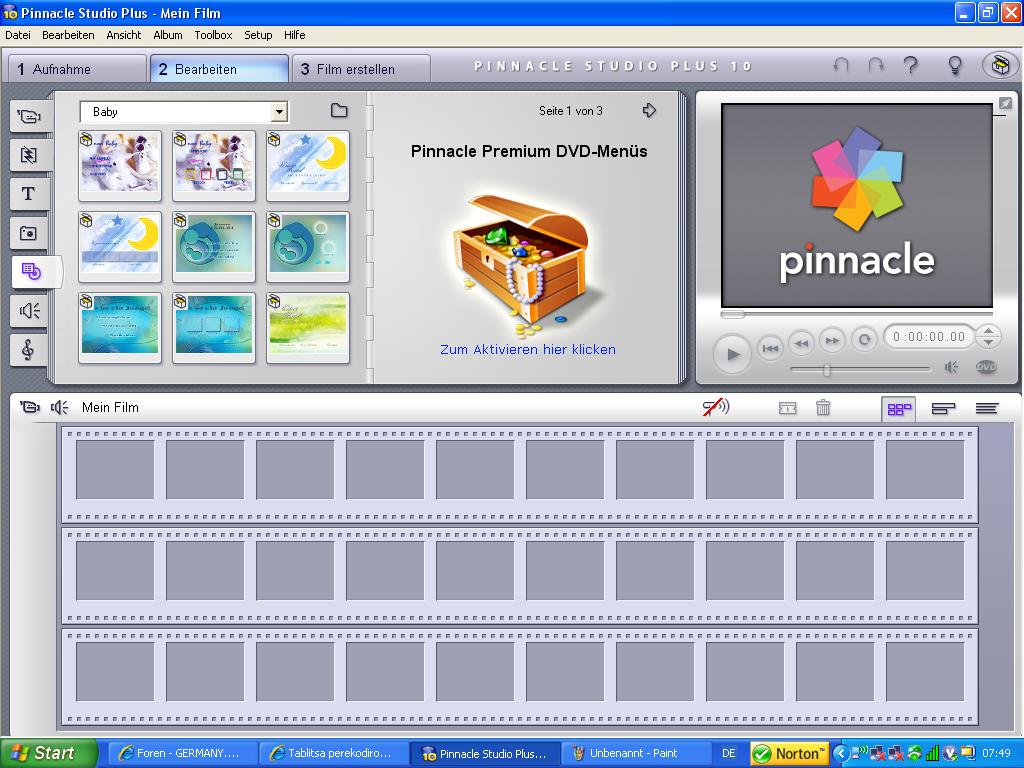1024x768 pixels.
Task: Select the yellow-green menu thumbnail
Action: click(308, 328)
